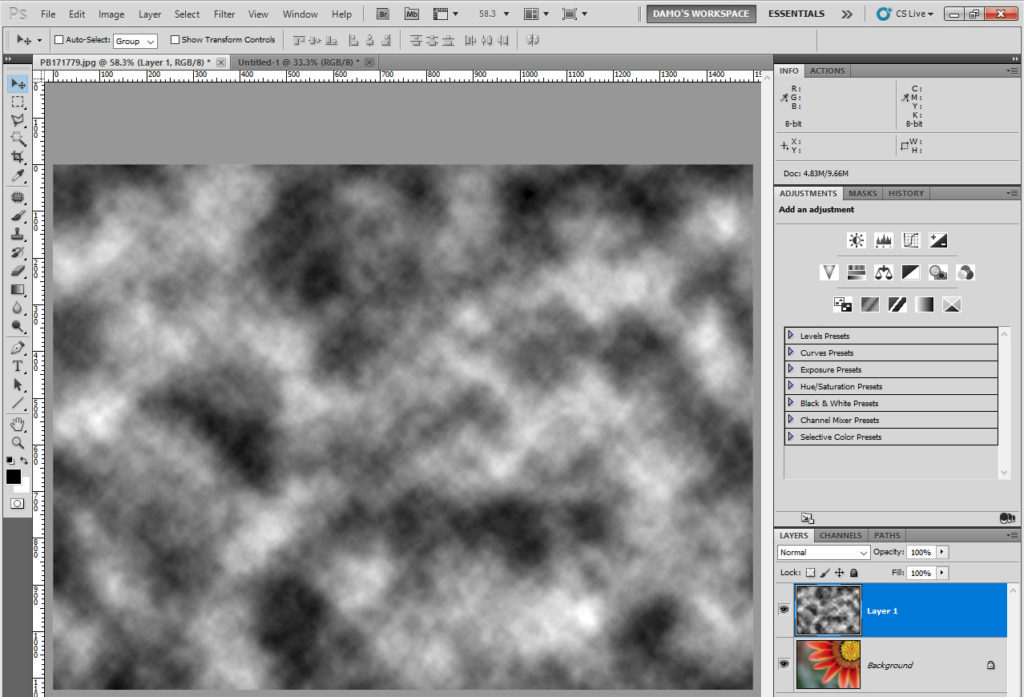Open the CS Live button

pyautogui.click(x=904, y=14)
